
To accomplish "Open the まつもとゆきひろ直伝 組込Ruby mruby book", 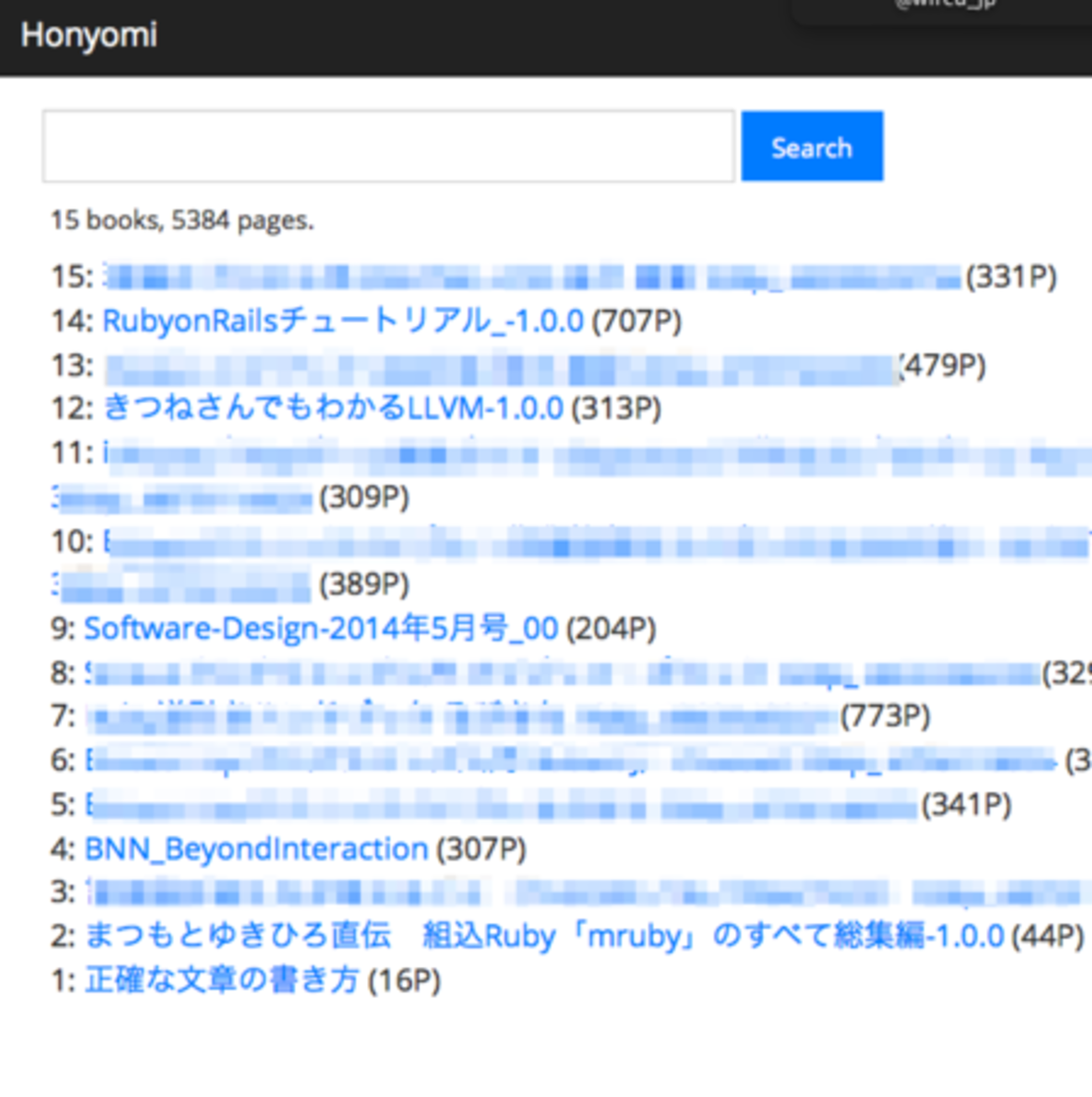I will pos(544,936).
